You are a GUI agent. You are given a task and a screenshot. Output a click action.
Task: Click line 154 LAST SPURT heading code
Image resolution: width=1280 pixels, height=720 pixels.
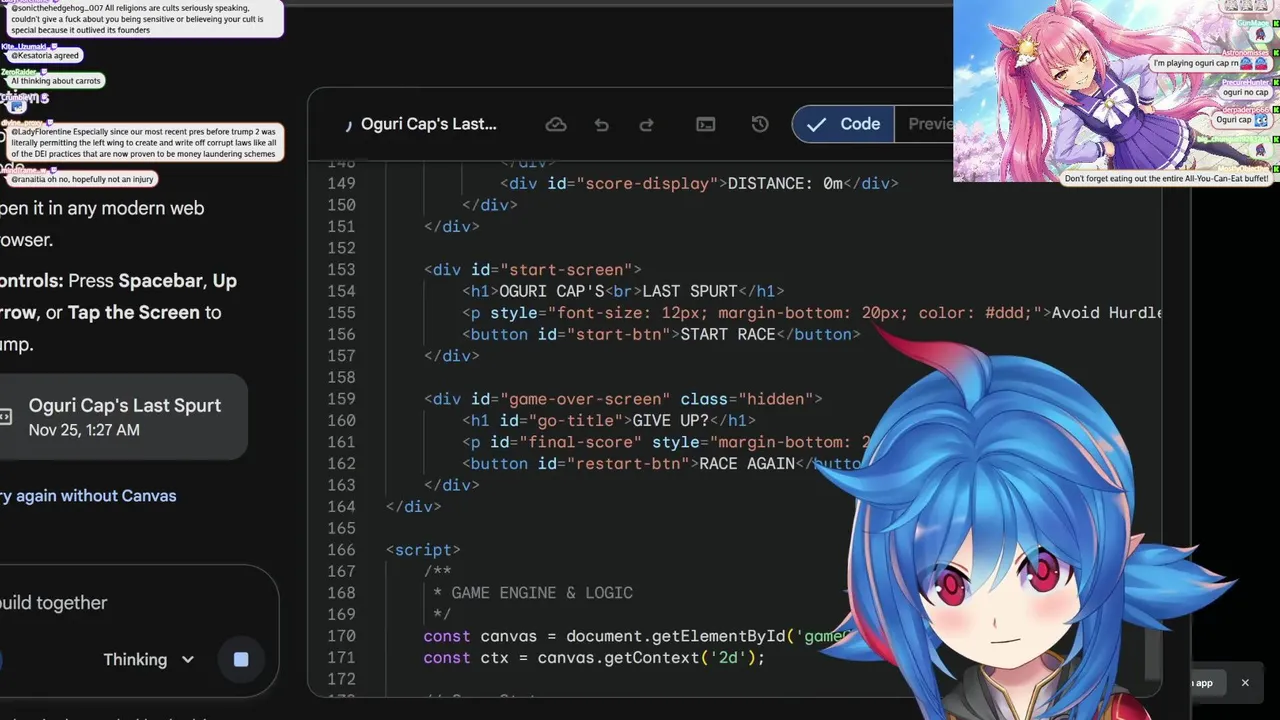point(623,291)
